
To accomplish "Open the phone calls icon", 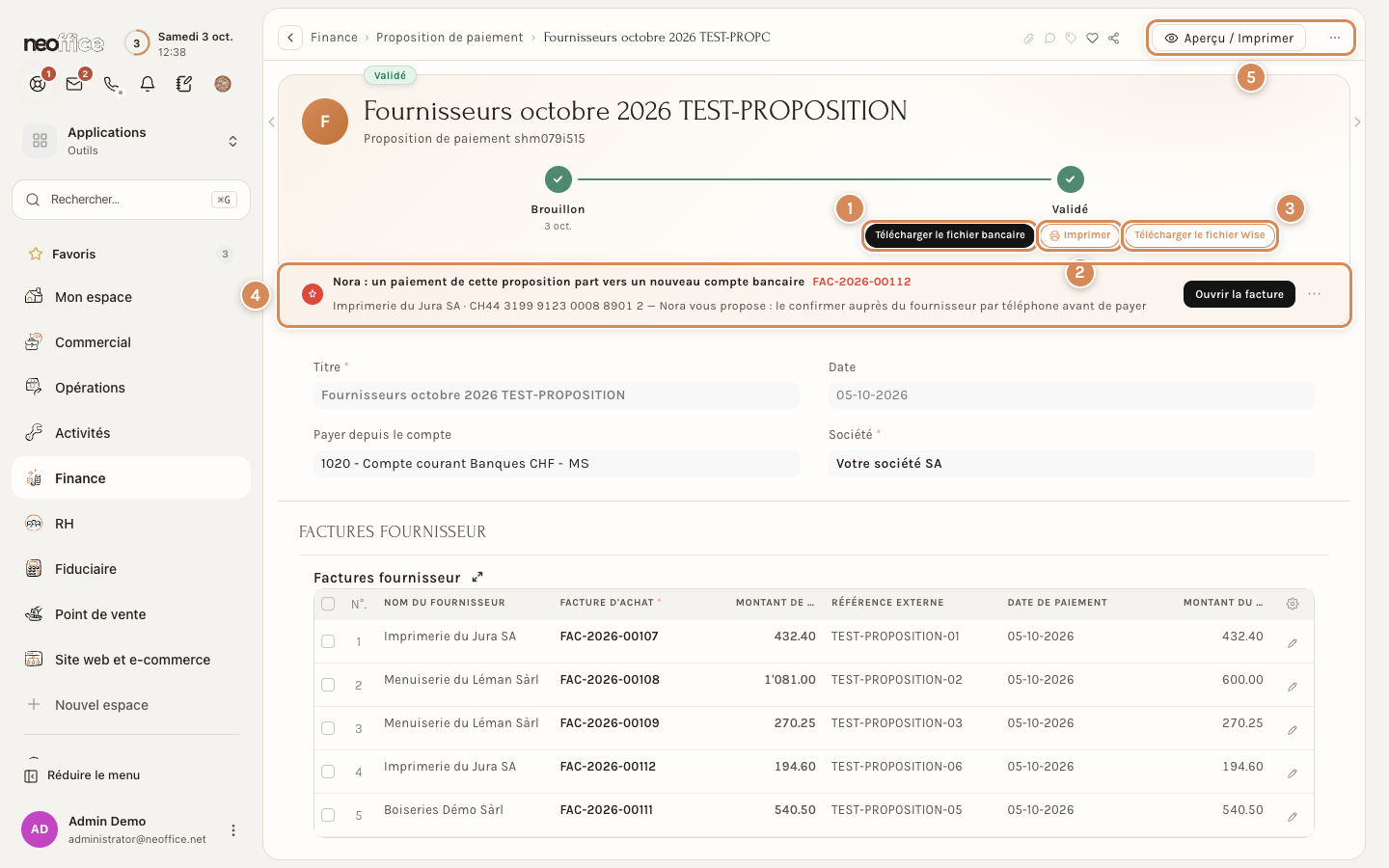I will (111, 84).
